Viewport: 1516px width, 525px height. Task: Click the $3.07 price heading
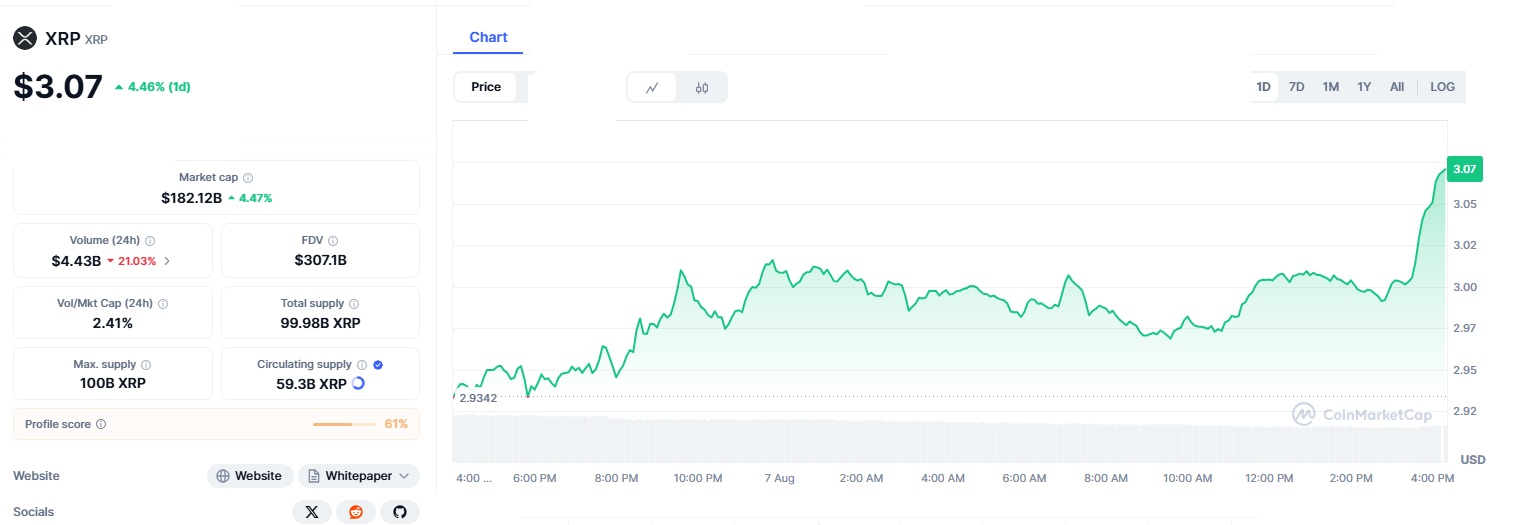click(58, 86)
